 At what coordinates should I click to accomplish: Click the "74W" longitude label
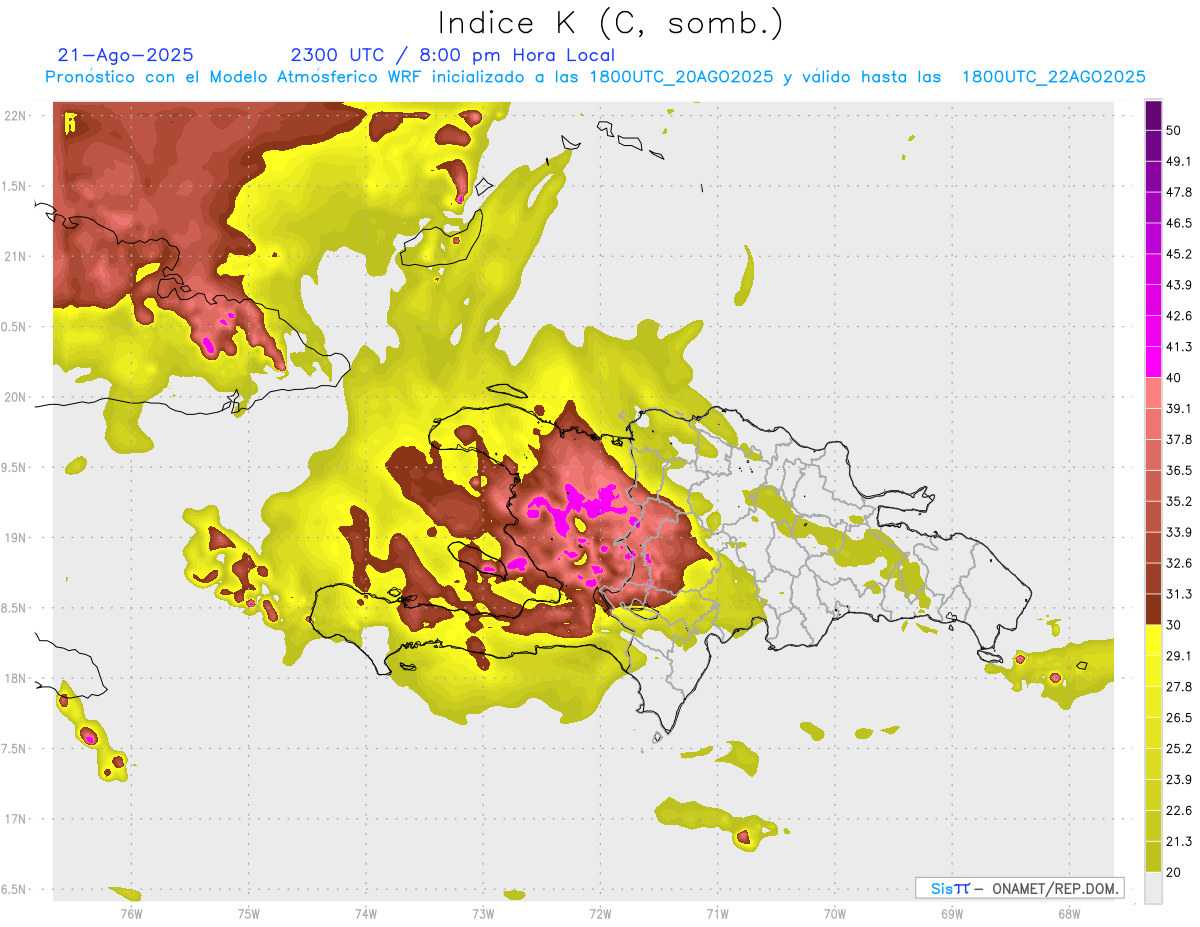tap(366, 913)
